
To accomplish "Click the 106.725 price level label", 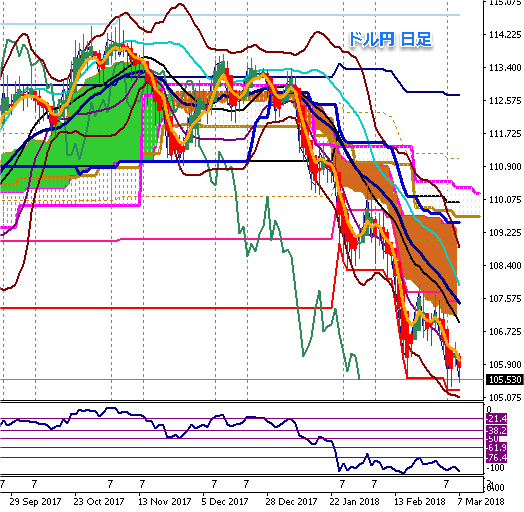I will click(505, 332).
